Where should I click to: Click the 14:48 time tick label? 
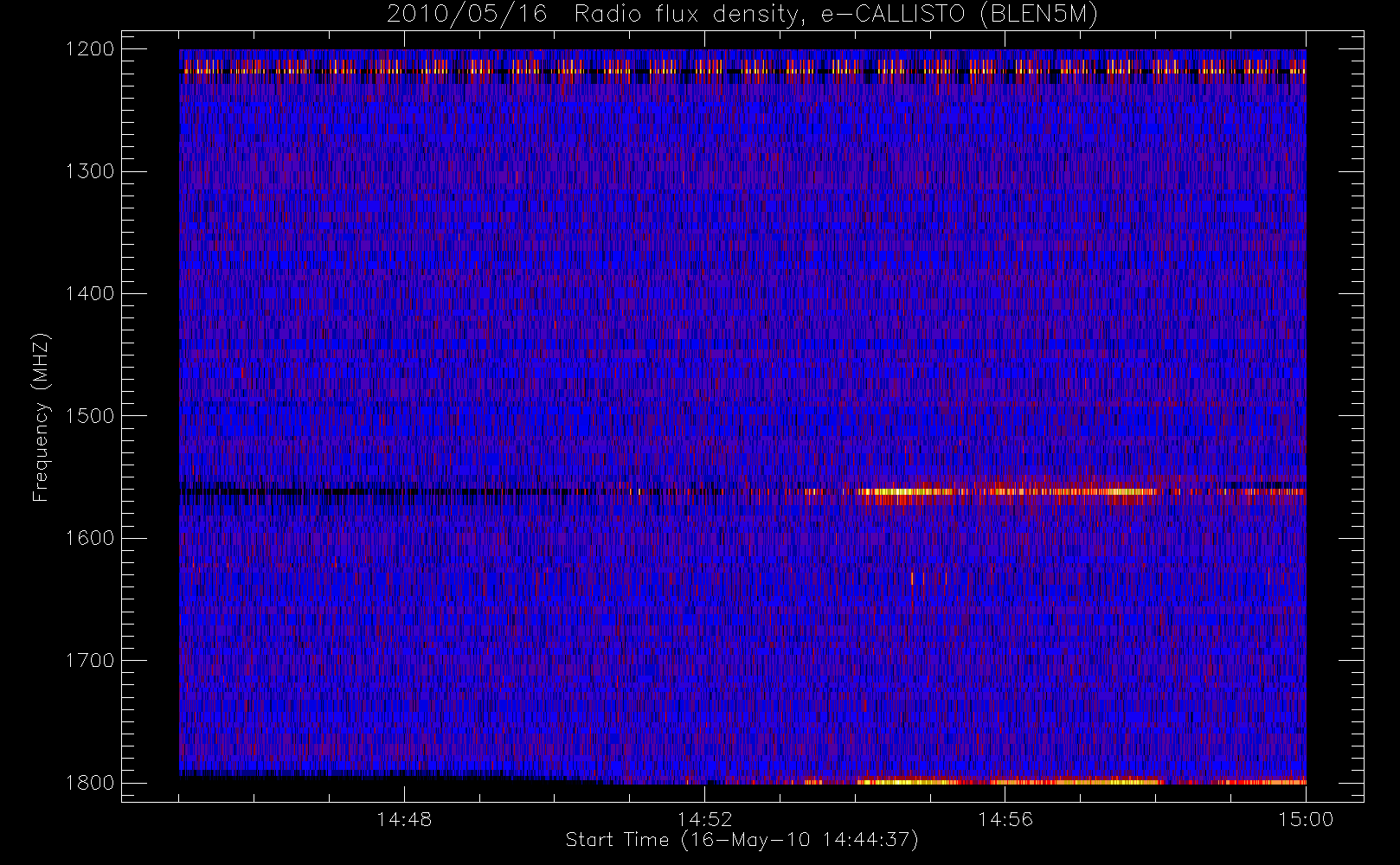404,819
